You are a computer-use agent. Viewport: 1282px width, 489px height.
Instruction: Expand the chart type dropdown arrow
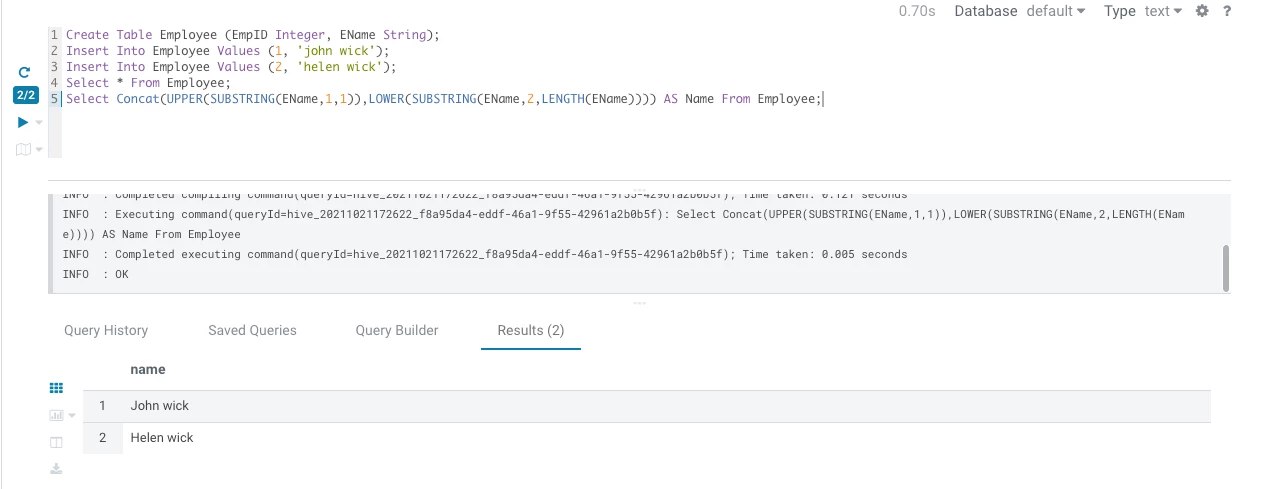(x=72, y=416)
